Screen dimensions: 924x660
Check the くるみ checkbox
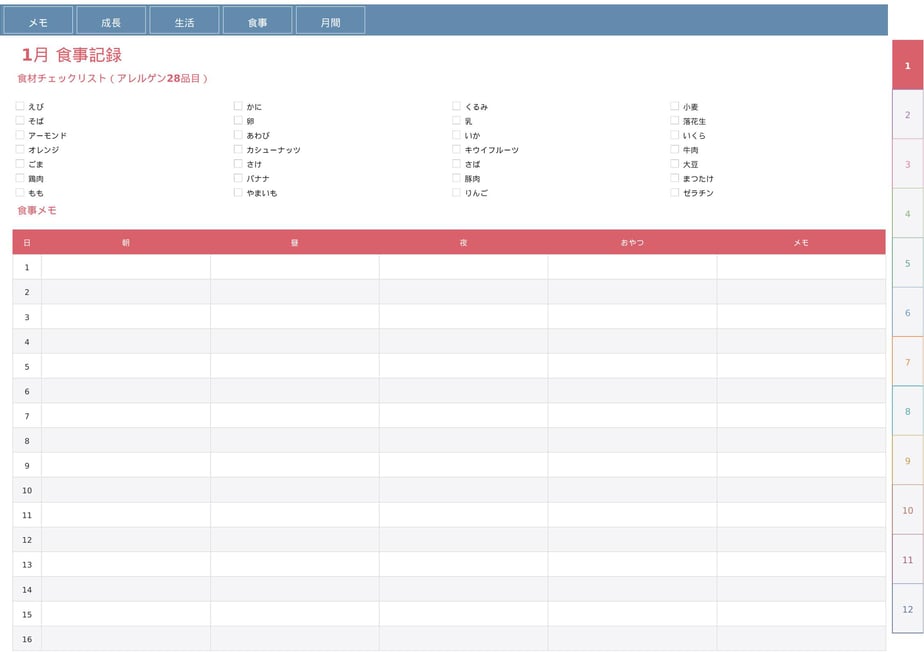(456, 106)
